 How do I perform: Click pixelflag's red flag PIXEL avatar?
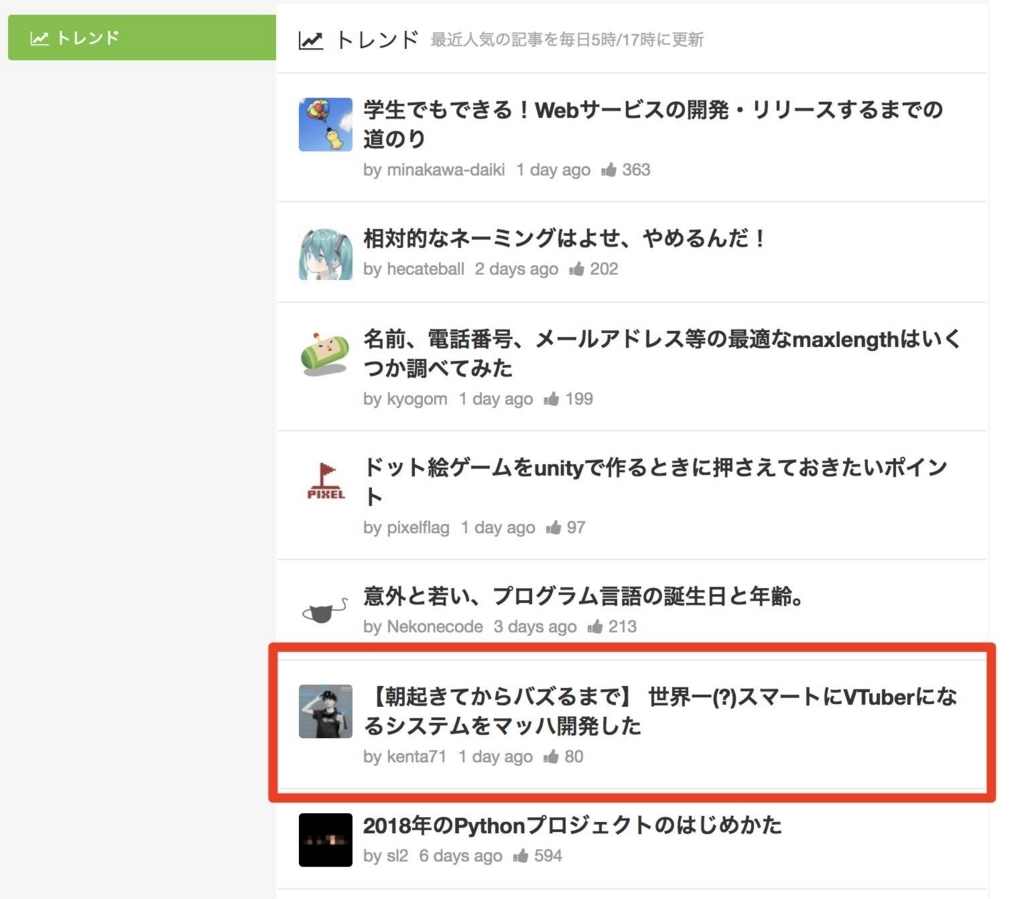tap(325, 482)
